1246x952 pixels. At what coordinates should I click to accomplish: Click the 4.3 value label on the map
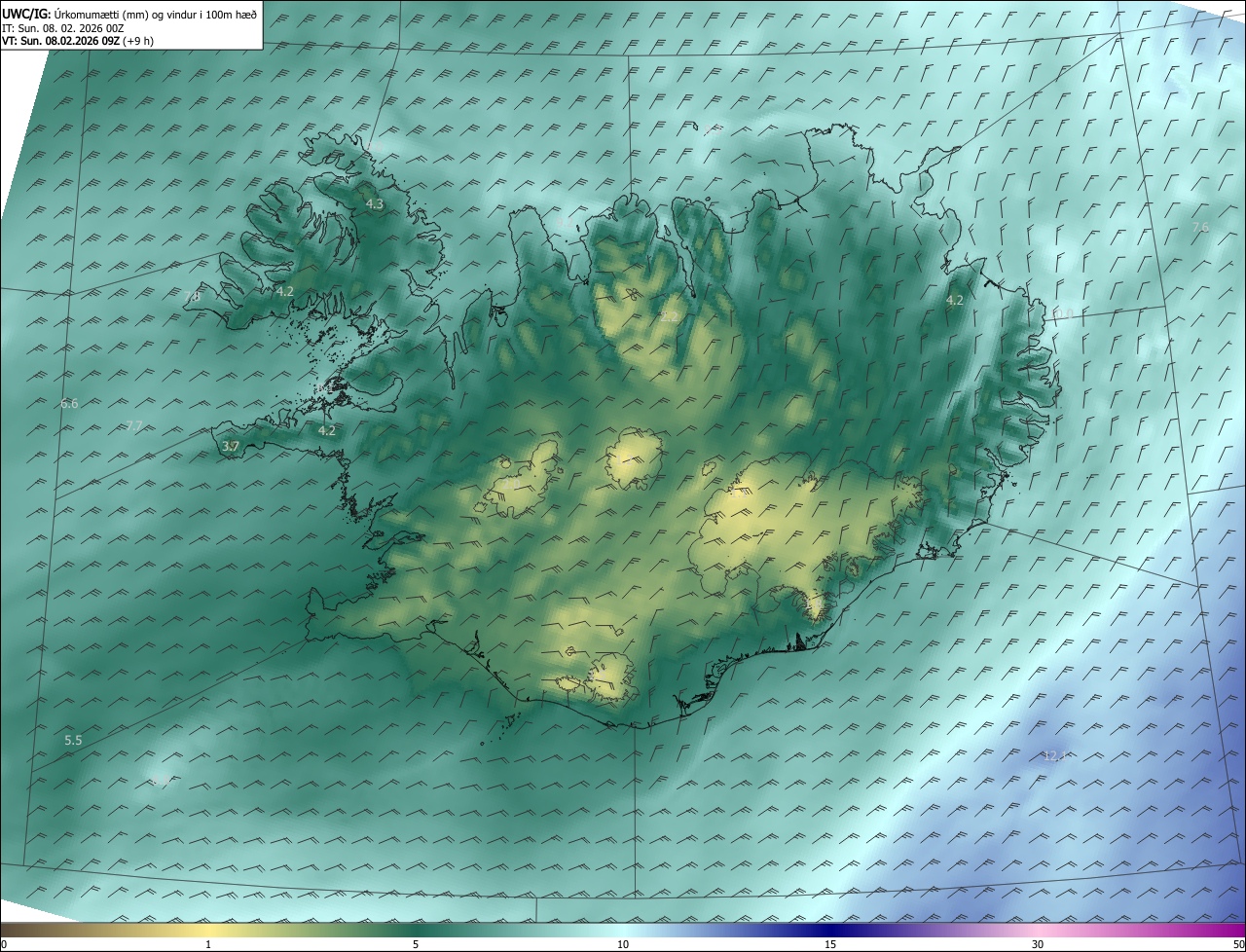(375, 204)
